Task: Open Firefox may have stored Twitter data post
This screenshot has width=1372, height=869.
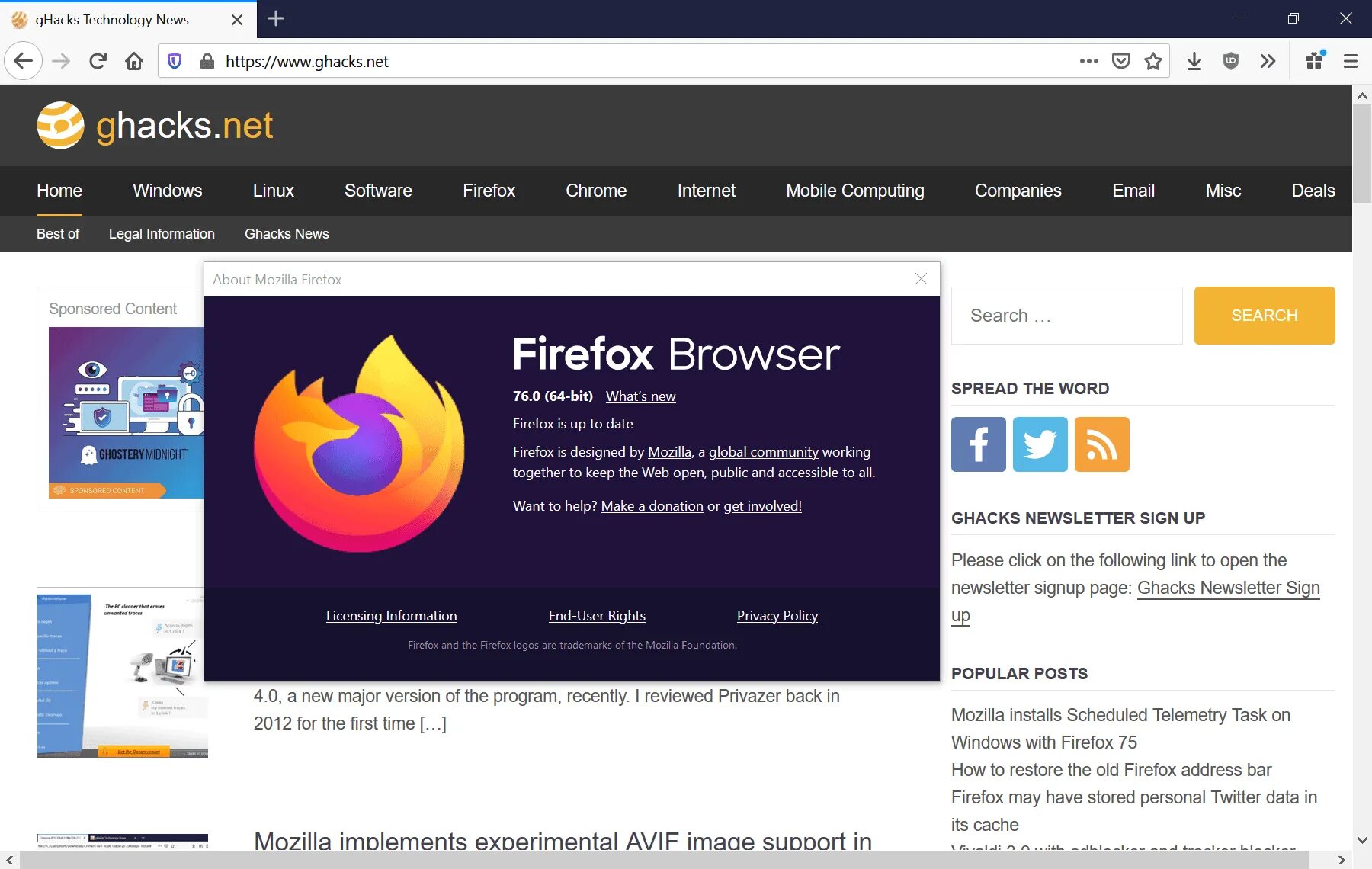Action: (x=1134, y=811)
